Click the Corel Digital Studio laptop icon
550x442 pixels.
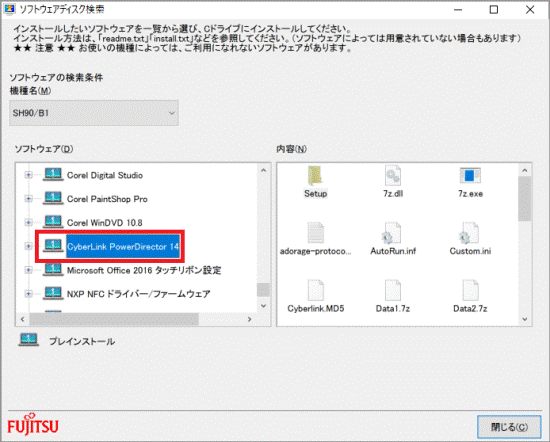(x=53, y=175)
